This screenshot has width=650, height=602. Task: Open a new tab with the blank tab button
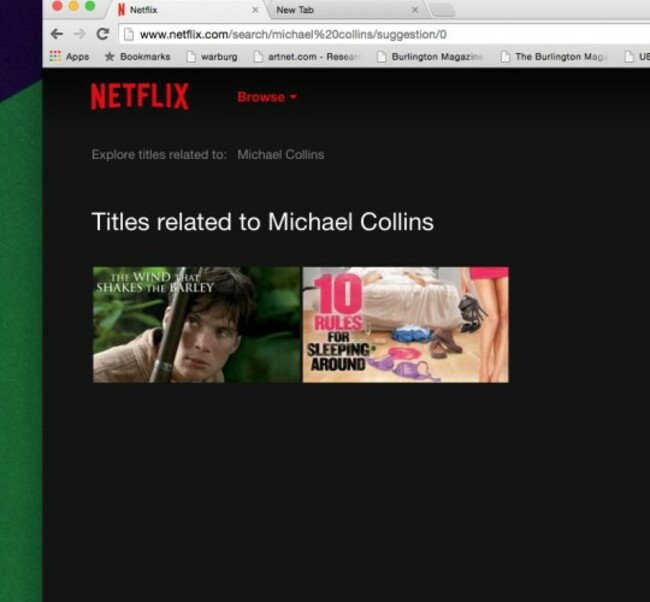click(x=443, y=10)
